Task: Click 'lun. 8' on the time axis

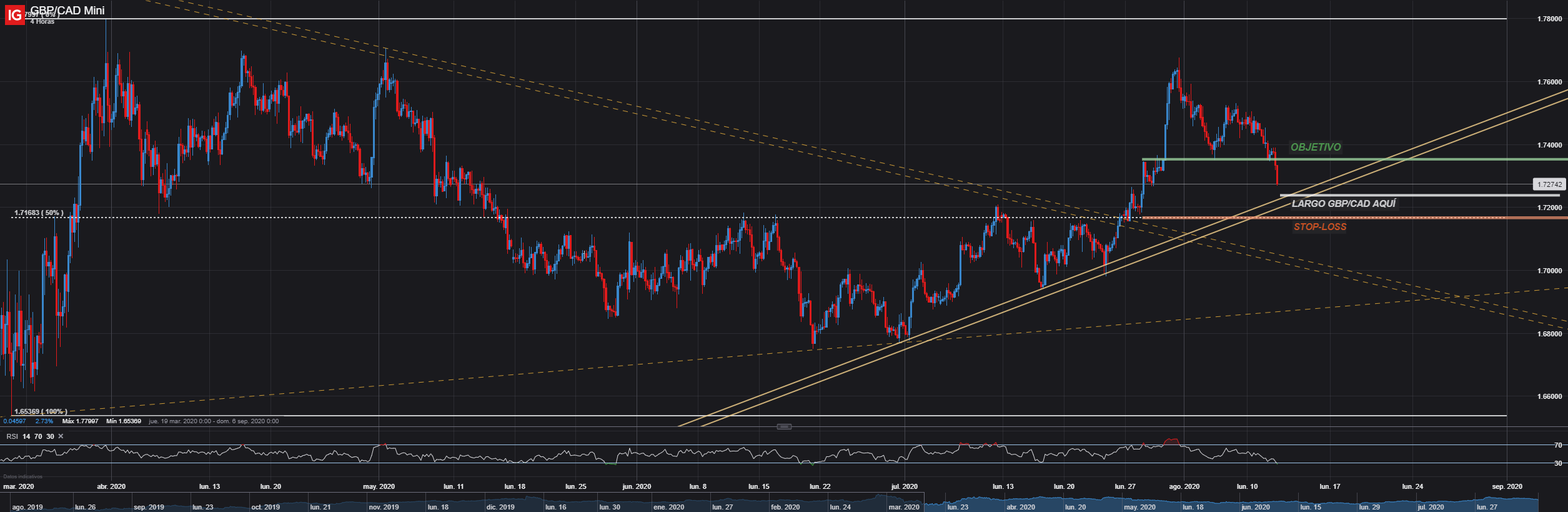Action: pos(698,486)
